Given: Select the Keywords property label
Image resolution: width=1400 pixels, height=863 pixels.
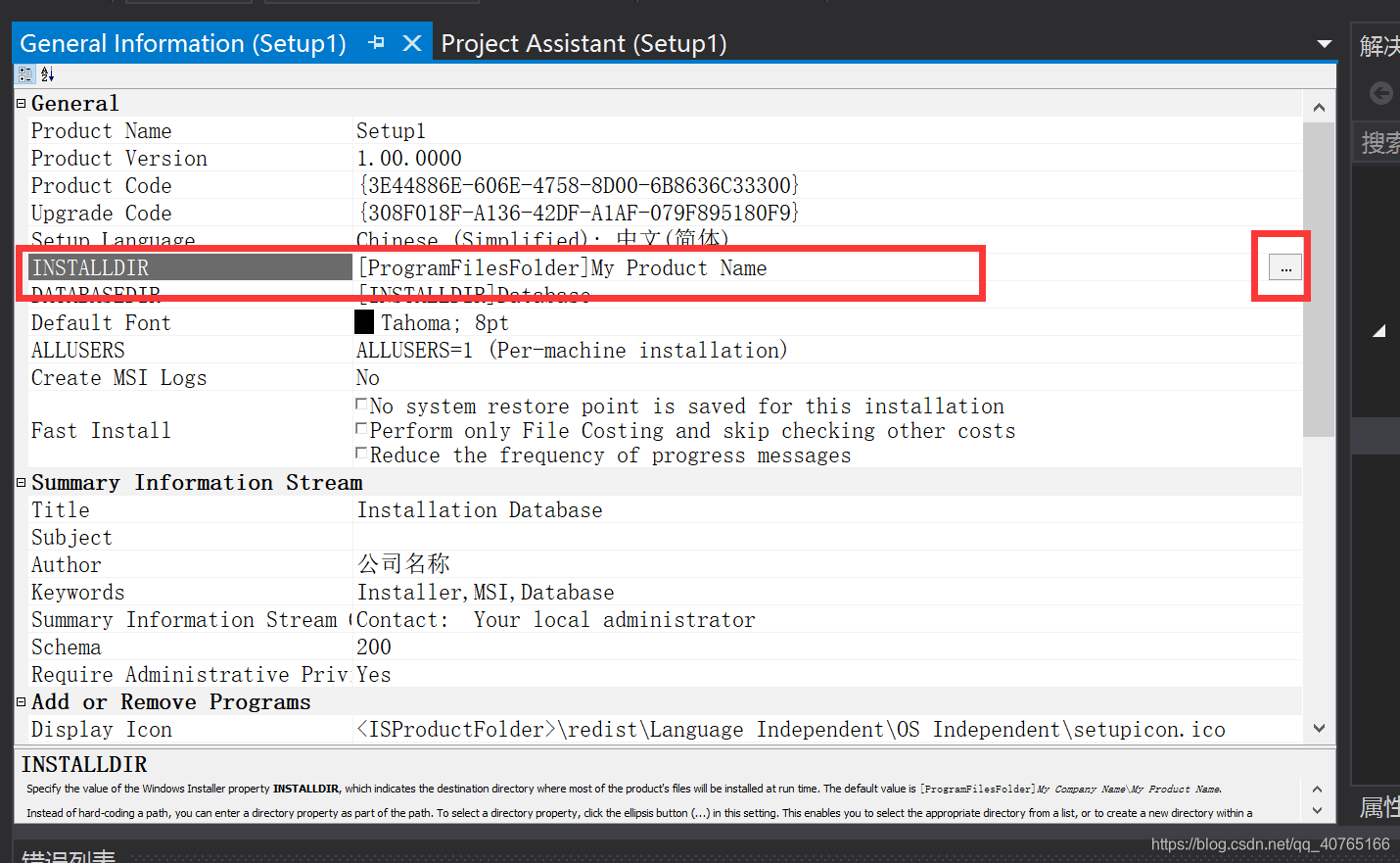Looking at the screenshot, I should point(77,592).
